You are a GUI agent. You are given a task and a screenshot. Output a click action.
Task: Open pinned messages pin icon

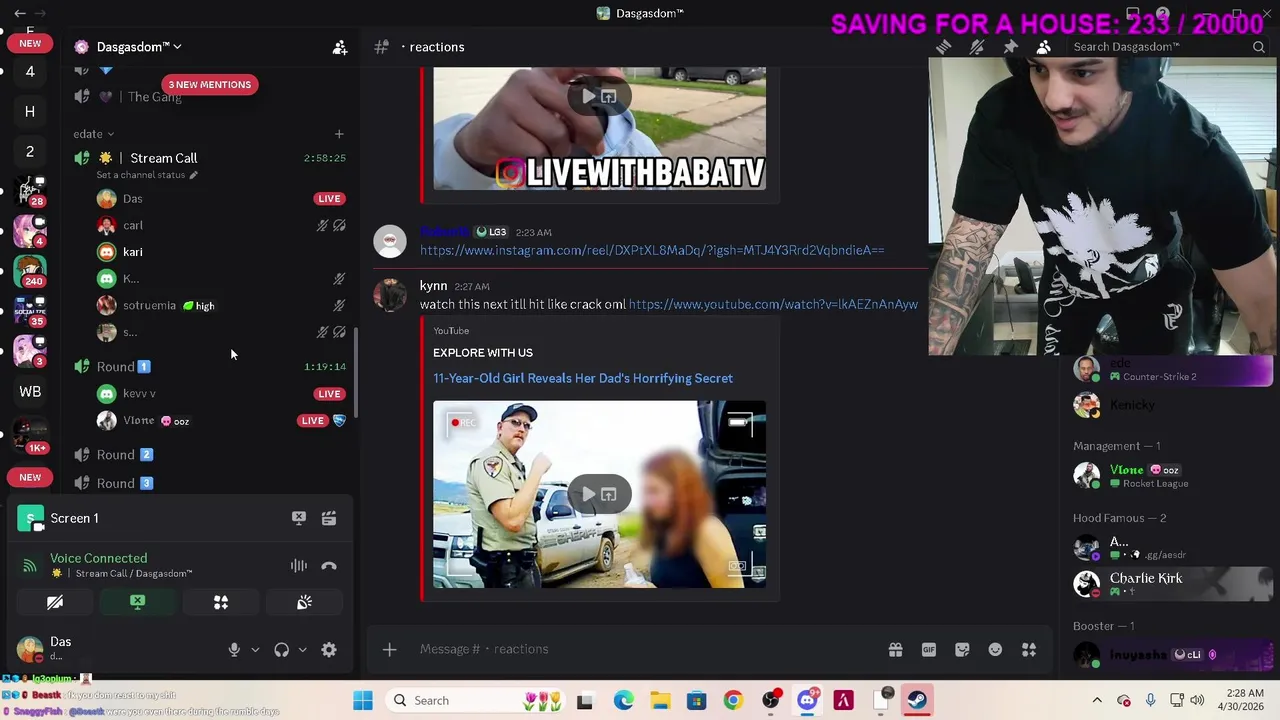pyautogui.click(x=1010, y=47)
